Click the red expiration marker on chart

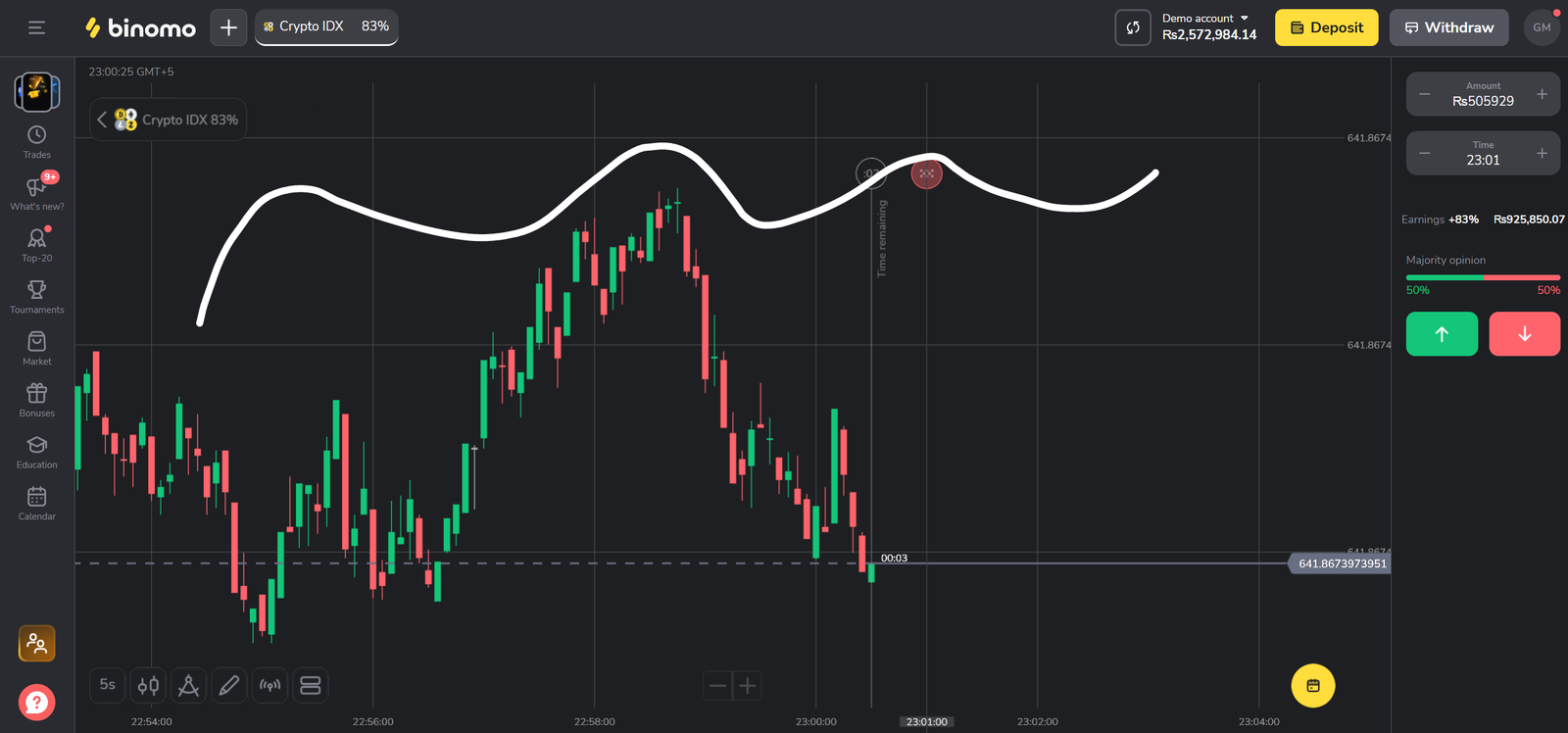(x=927, y=174)
